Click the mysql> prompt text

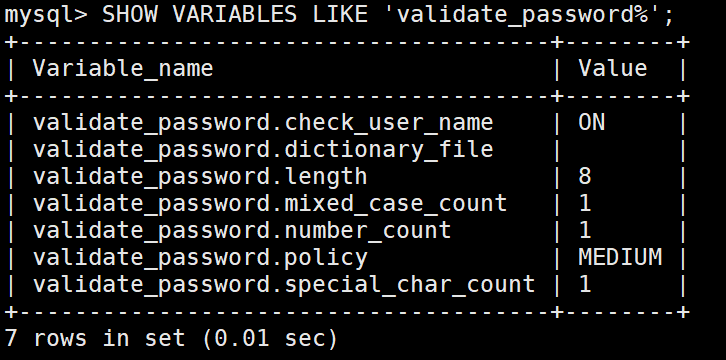tap(45, 16)
